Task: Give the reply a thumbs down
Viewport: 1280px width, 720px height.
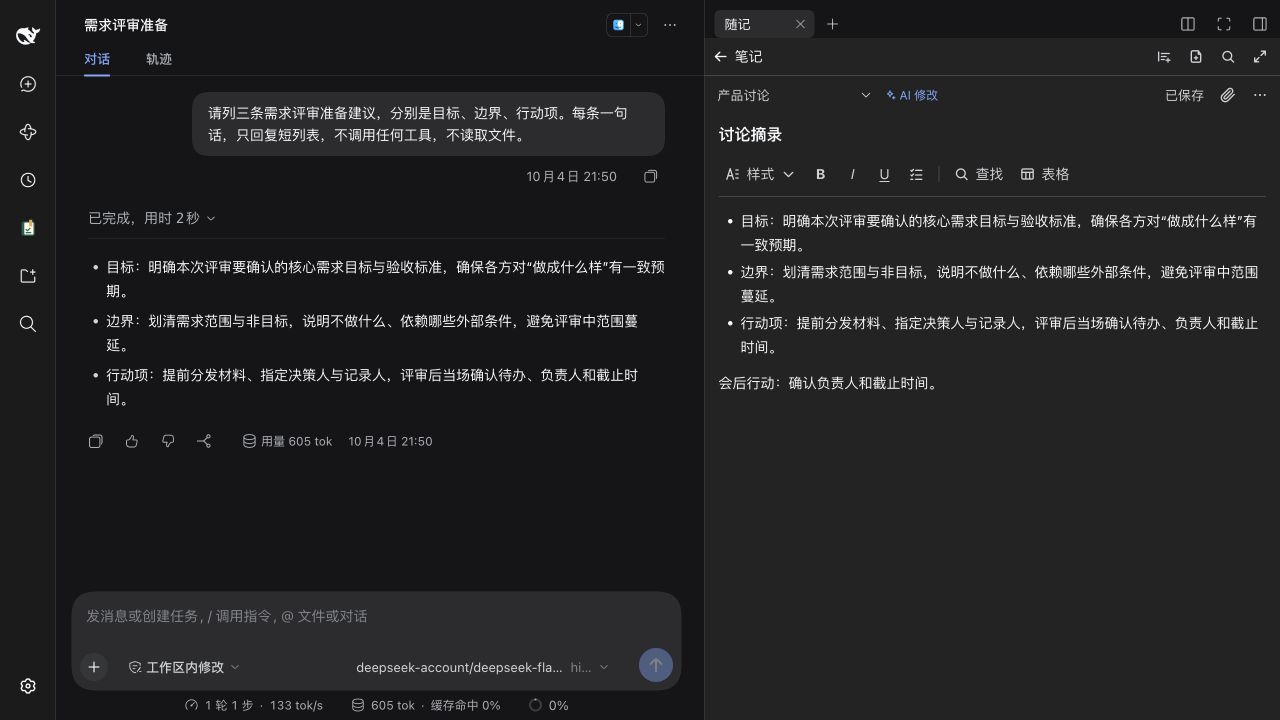Action: tap(168, 441)
